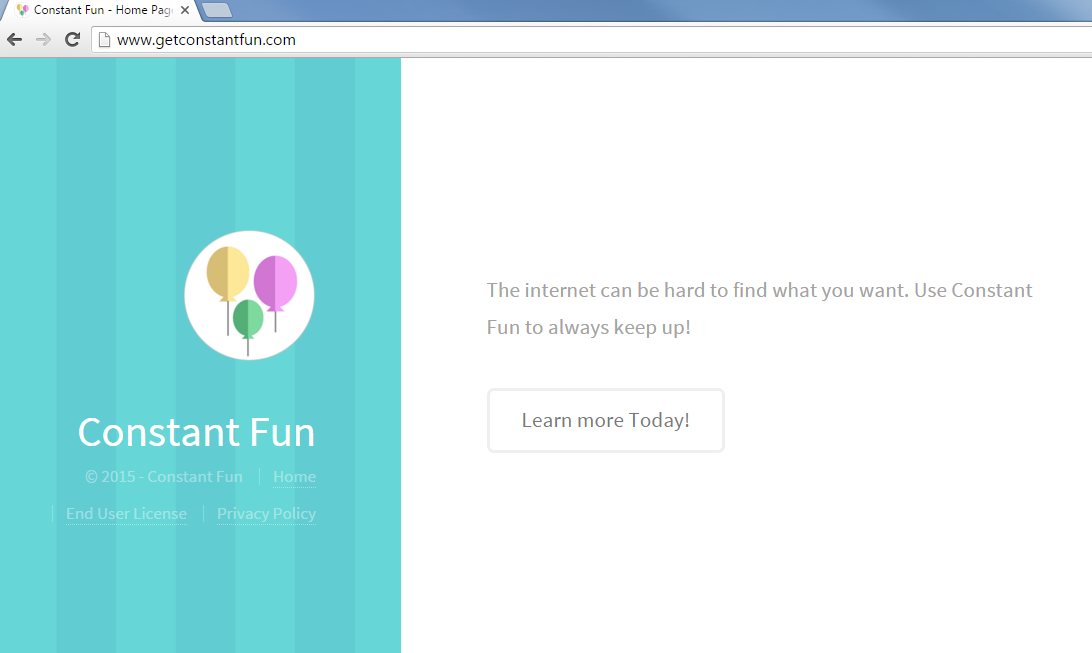Viewport: 1092px width, 653px height.
Task: Click the Constant Fun site title text
Action: 196,432
